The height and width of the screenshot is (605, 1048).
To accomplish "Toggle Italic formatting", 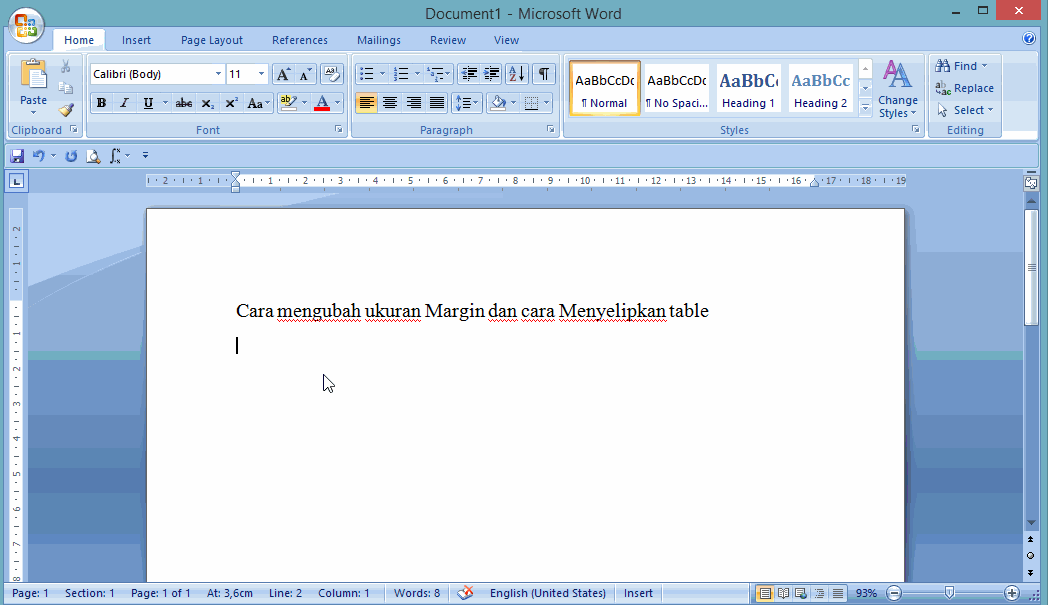I will (125, 103).
